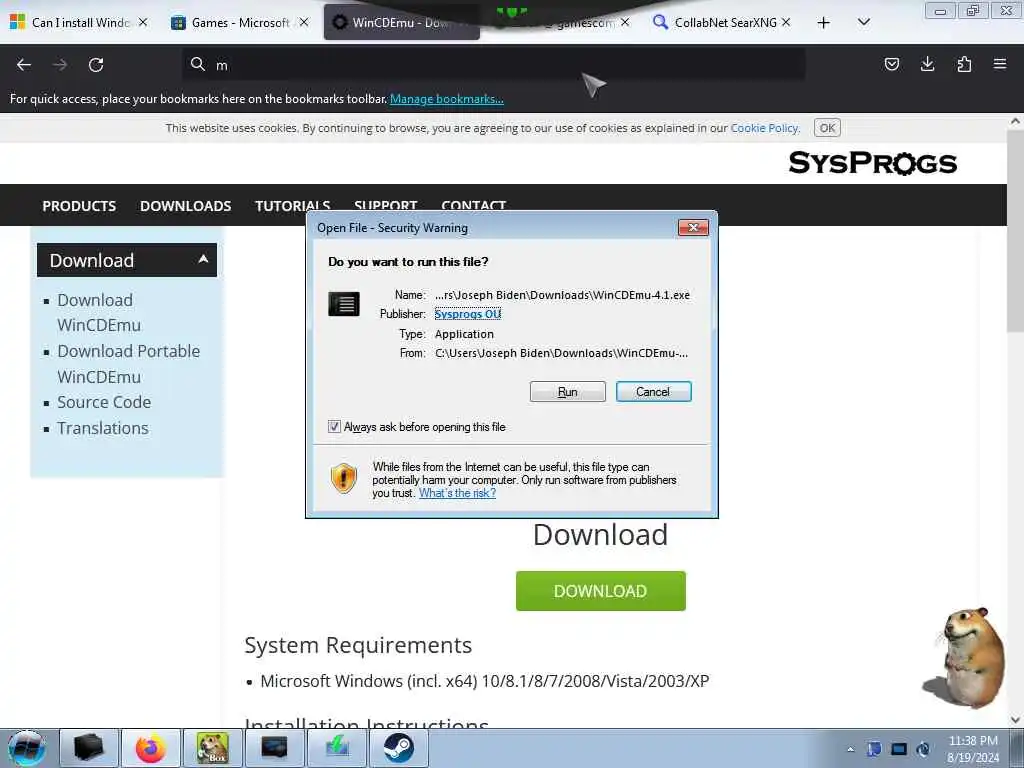Click the search magnifier in address bar
The width and height of the screenshot is (1024, 768).
(197, 64)
